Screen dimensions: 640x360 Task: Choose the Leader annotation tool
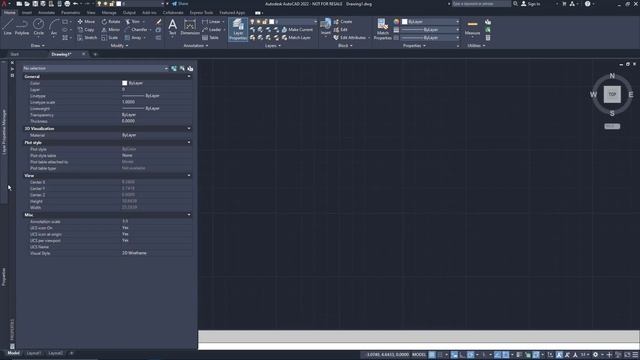(x=211, y=30)
